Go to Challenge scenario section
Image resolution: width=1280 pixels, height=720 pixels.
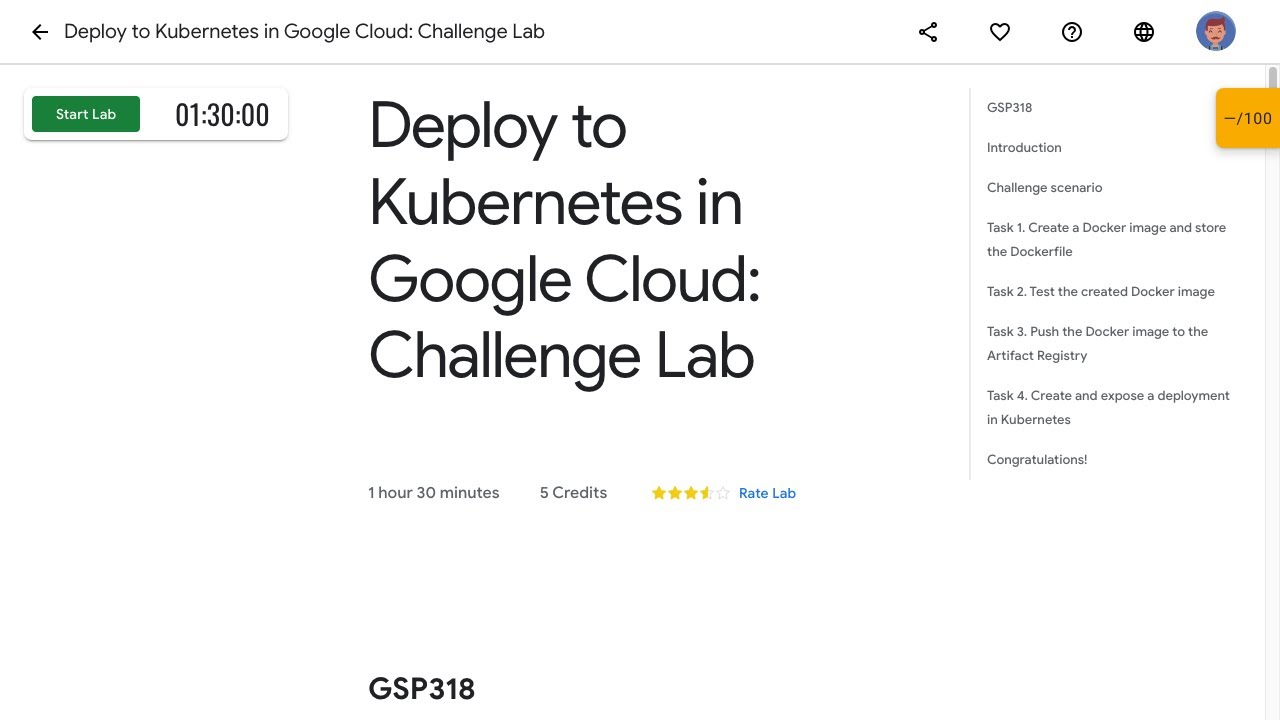[x=1044, y=187]
